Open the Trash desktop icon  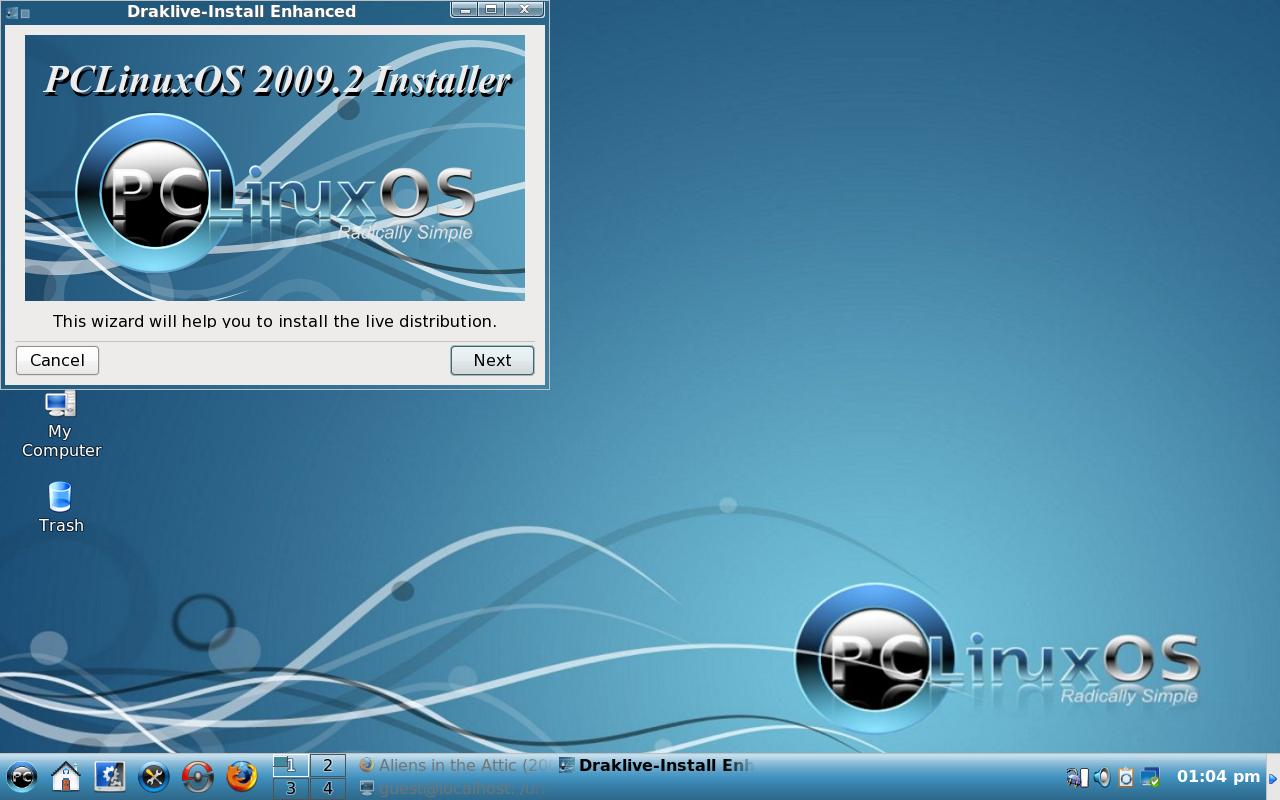click(x=61, y=507)
